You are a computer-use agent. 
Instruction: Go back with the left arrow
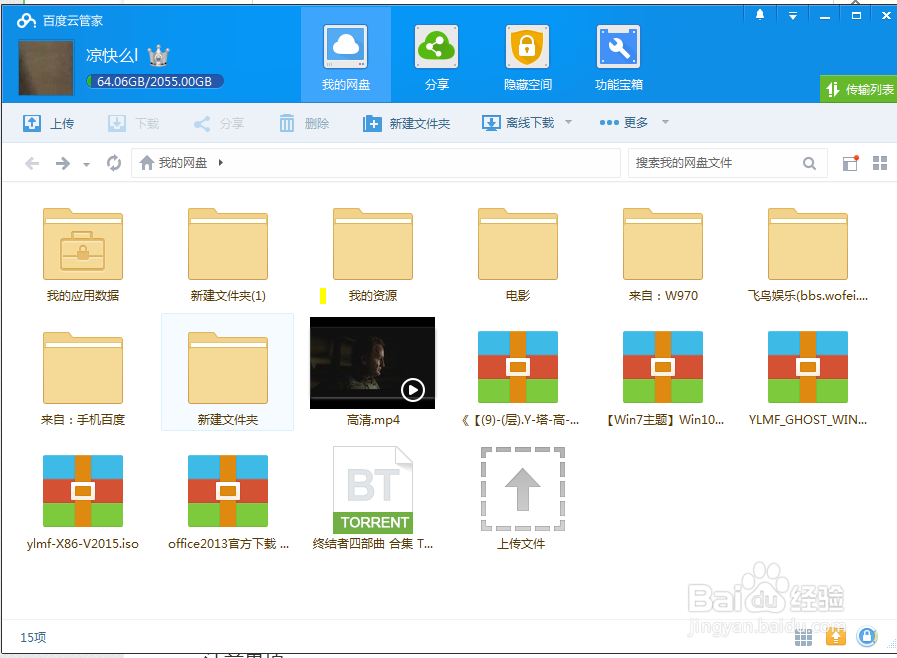(32, 164)
